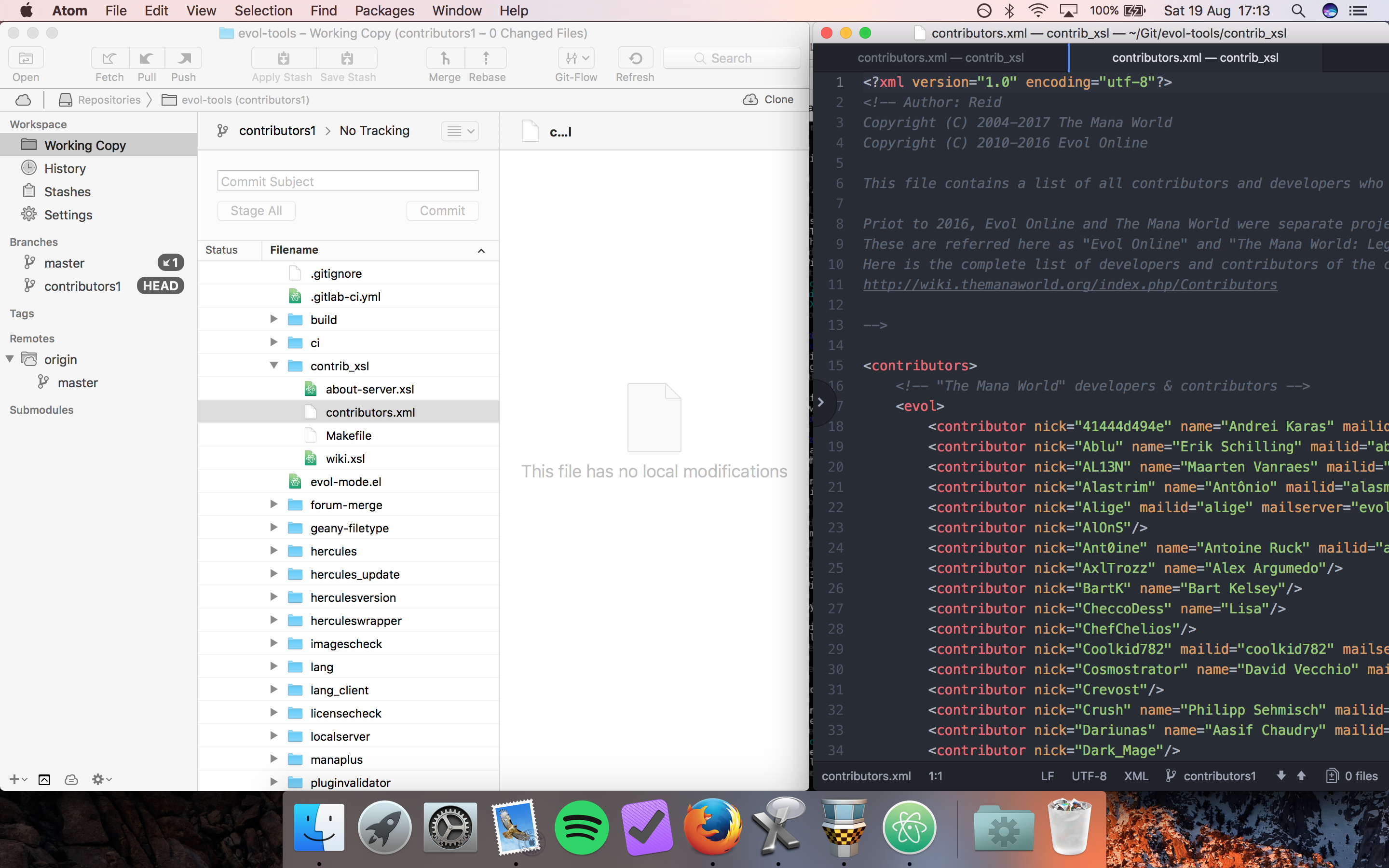Viewport: 1389px width, 868px height.
Task: Click the Merge toolbar icon
Action: pyautogui.click(x=445, y=58)
